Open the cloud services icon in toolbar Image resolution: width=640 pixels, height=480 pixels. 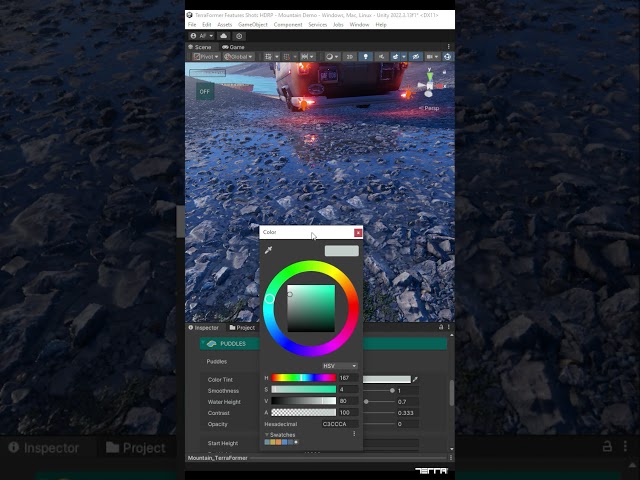tap(223, 36)
